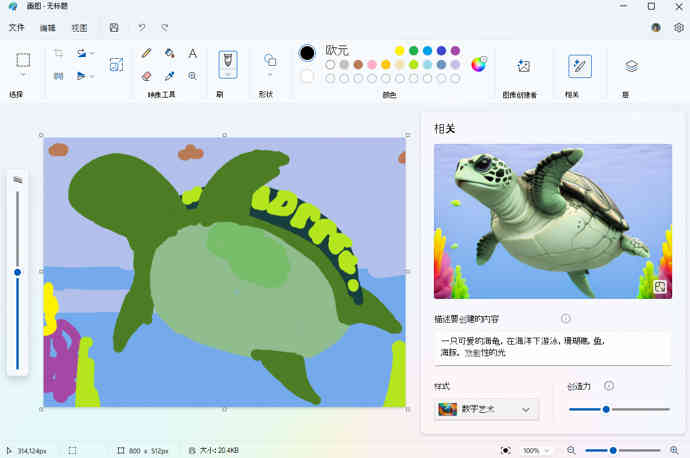Activate the Color picker eyedropper

(170, 75)
